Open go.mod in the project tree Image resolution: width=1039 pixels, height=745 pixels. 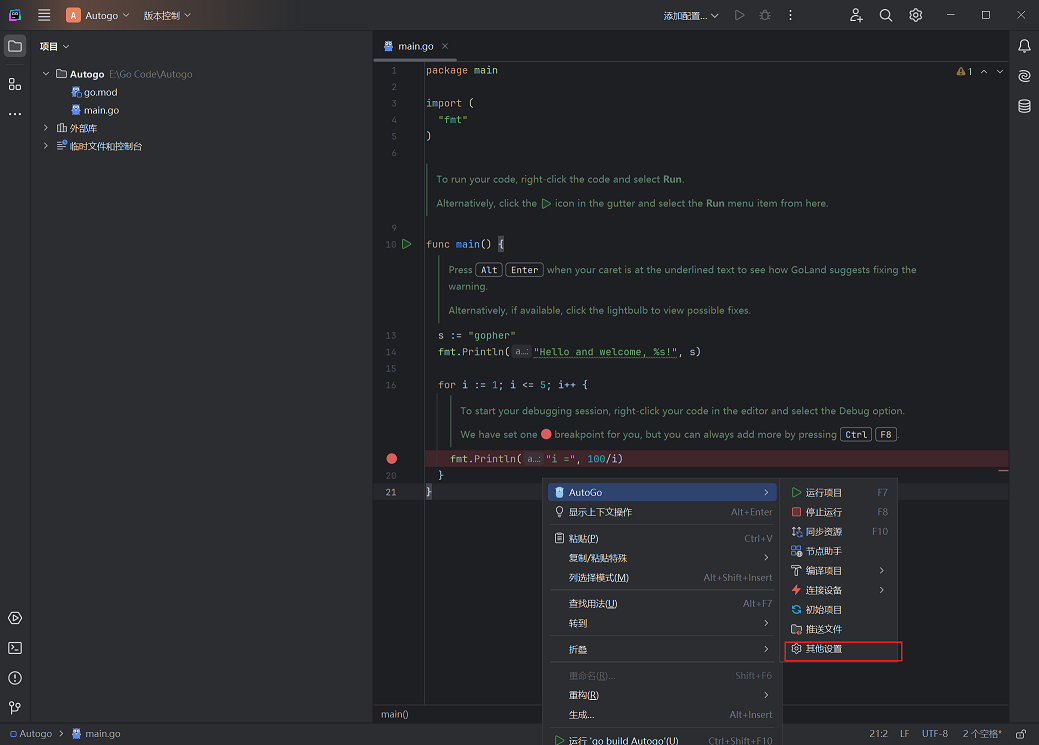[100, 92]
